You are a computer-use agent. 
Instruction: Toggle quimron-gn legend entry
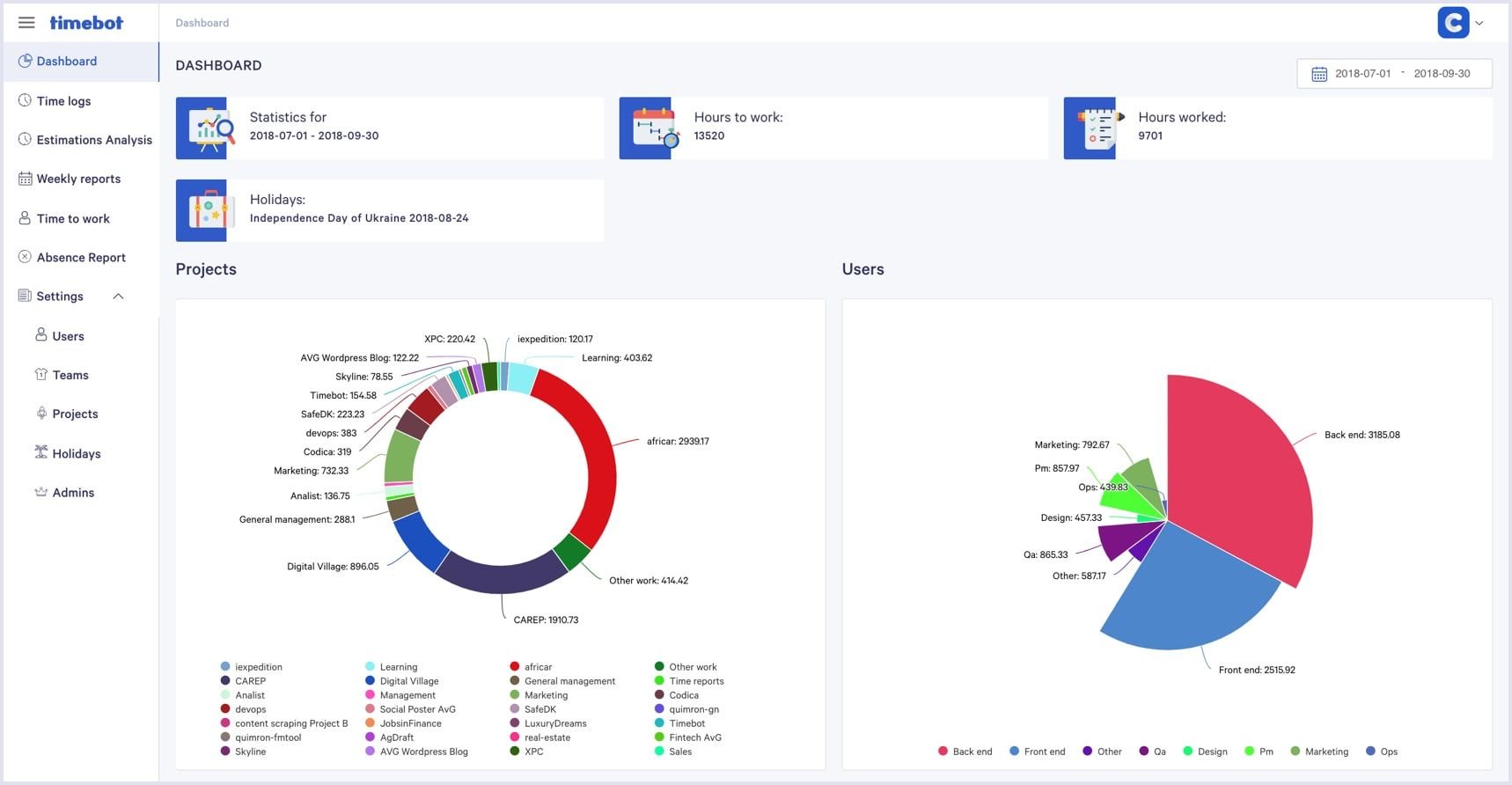[x=687, y=709]
